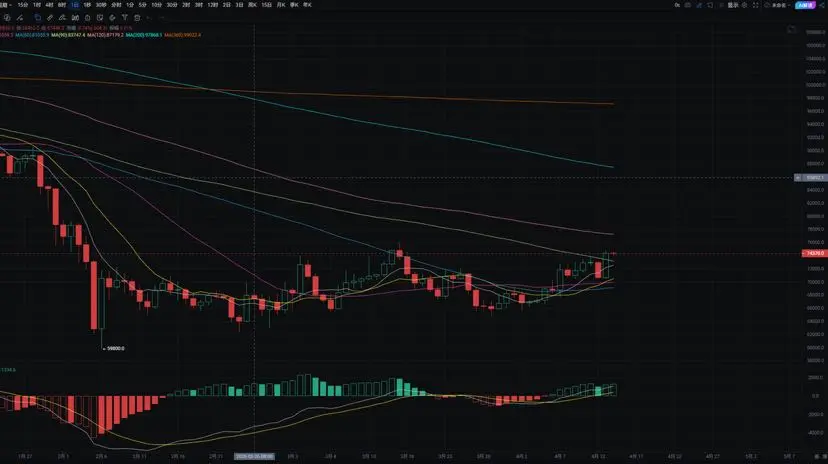
Task: Select the 4时 timeframe tab
Action: pyautogui.click(x=49, y=5)
